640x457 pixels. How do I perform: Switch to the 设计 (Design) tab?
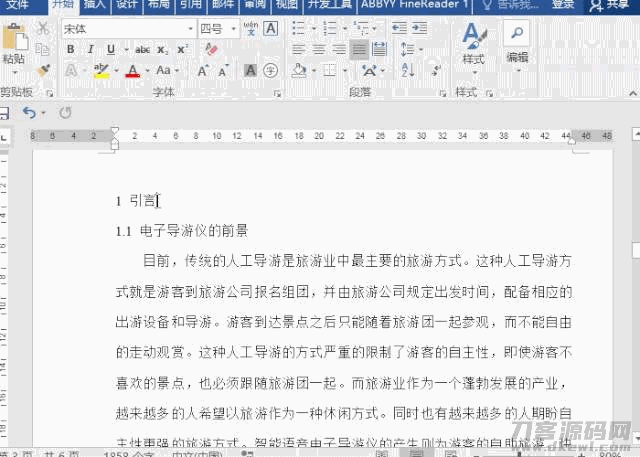[x=127, y=5]
